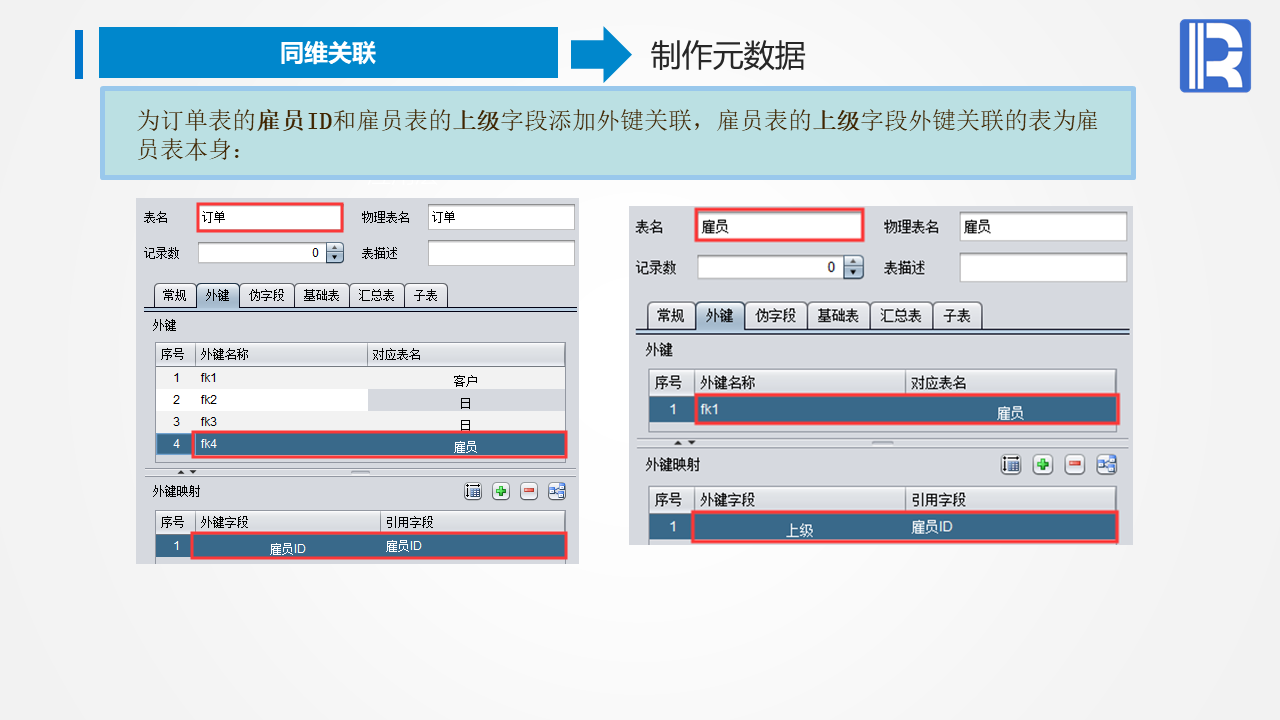Click 雇员ID under 引用字段 in 订单 panel
Screen dimensions: 1280x720
tap(473, 546)
